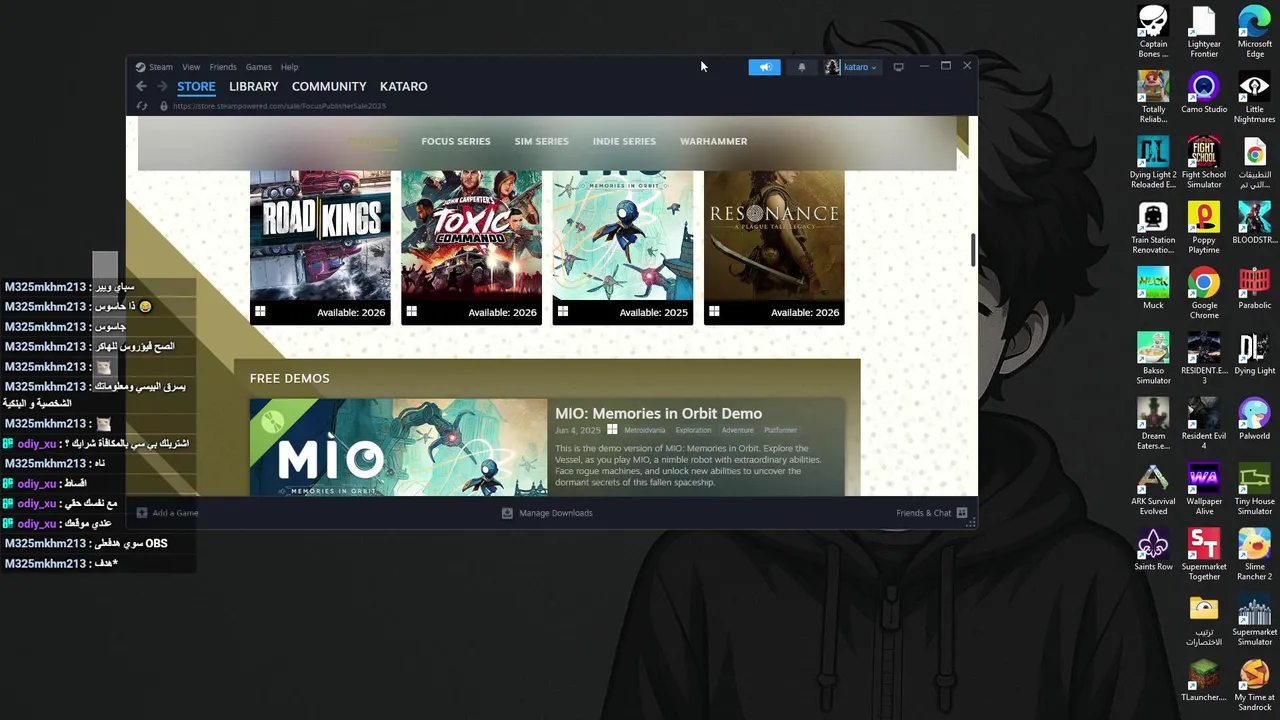This screenshot has height=720, width=1280.
Task: Launch Google Chrome from desktop
Action: click(1204, 293)
